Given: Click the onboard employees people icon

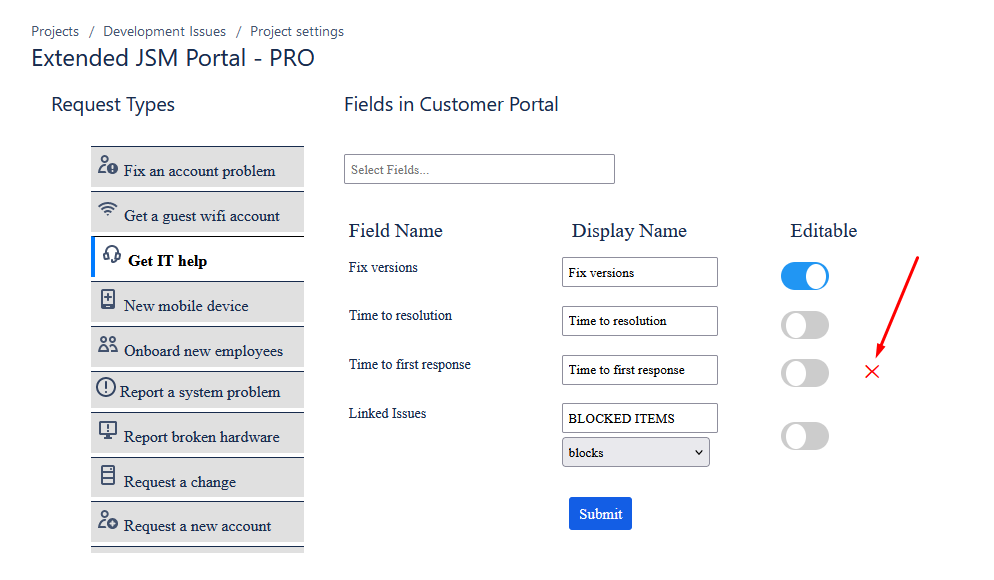Looking at the screenshot, I should [x=108, y=346].
